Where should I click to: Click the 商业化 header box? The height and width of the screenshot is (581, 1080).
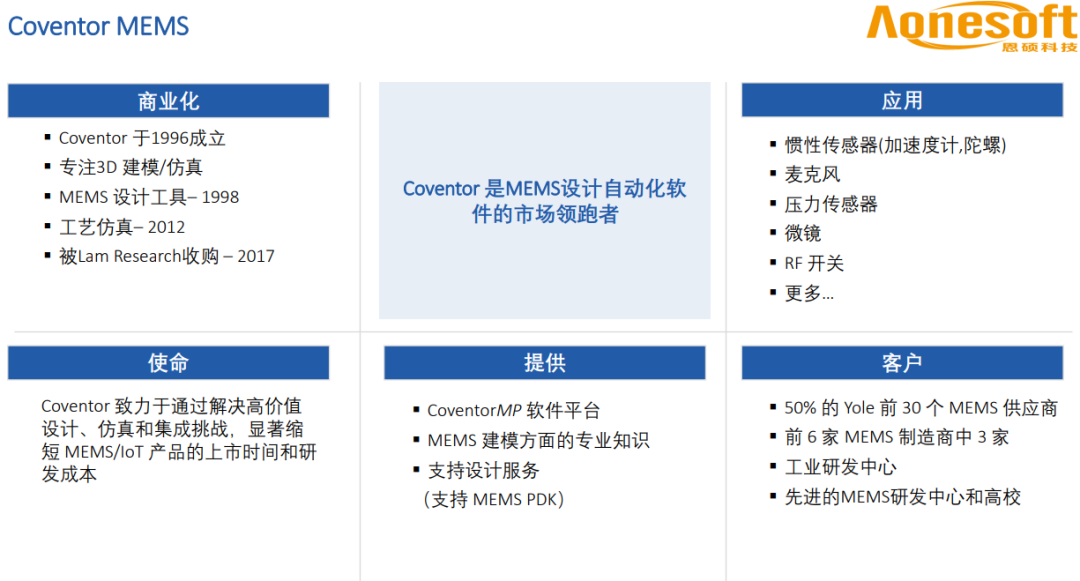point(168,101)
